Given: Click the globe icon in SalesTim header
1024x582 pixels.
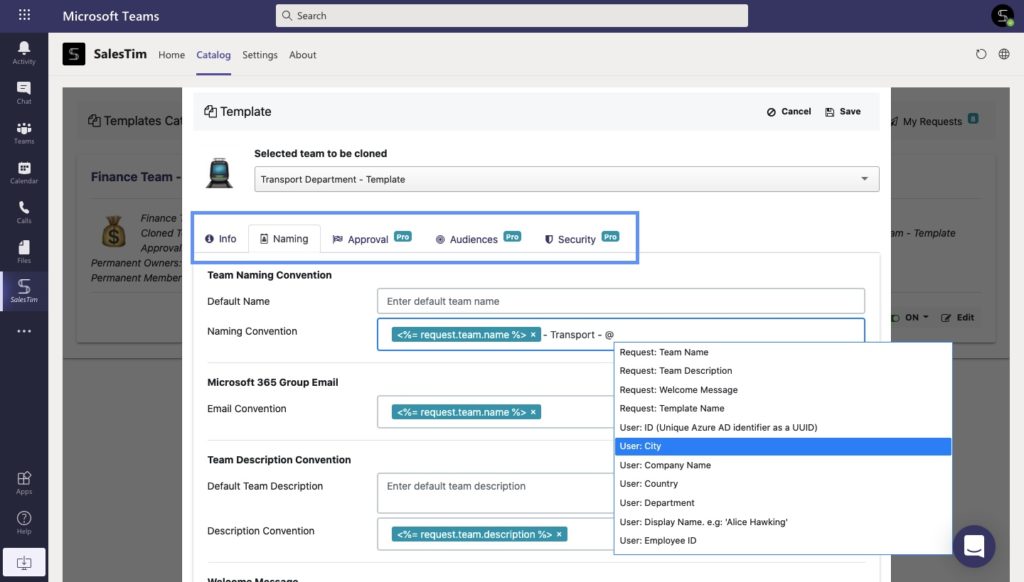Looking at the screenshot, I should (1004, 54).
